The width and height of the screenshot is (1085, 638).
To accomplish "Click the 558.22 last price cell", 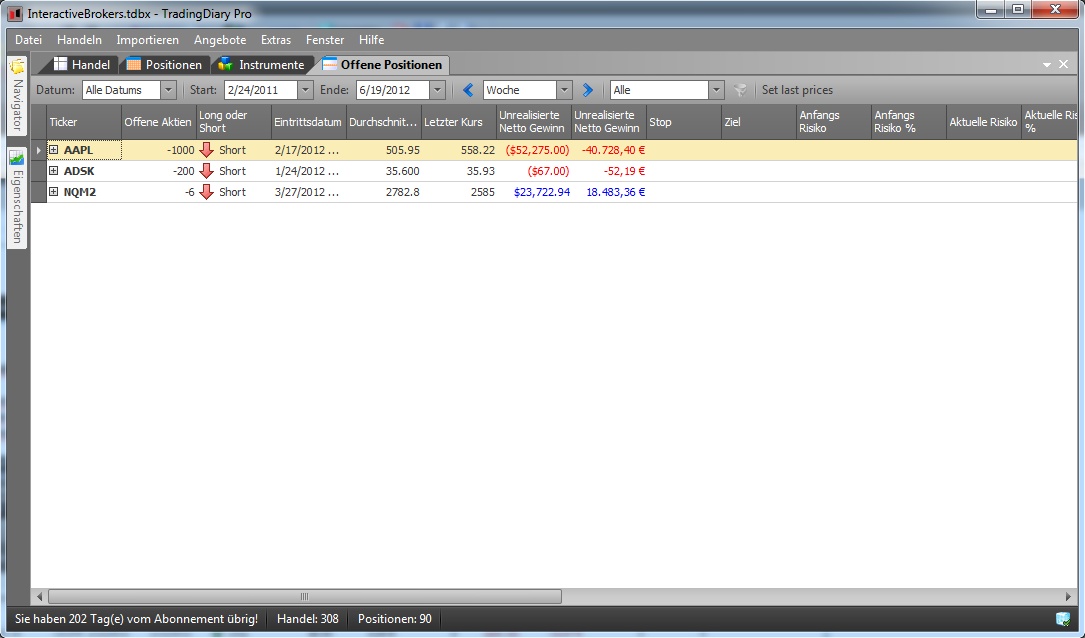I will [459, 150].
